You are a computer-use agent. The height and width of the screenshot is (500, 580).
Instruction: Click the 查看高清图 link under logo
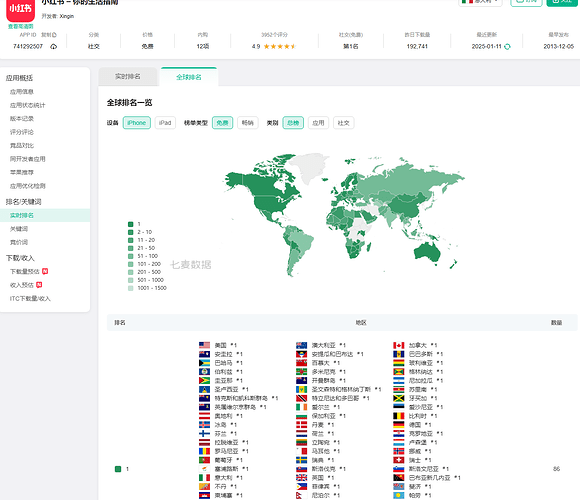(x=21, y=27)
